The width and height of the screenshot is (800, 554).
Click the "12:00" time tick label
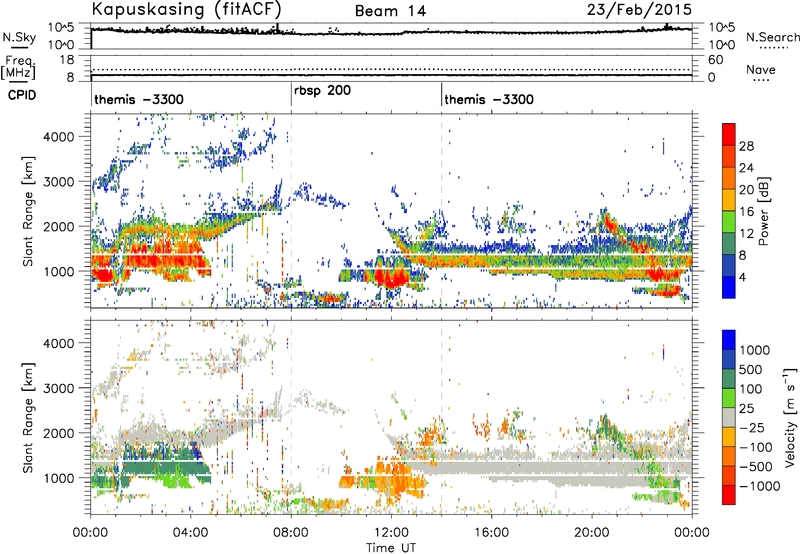click(x=391, y=533)
